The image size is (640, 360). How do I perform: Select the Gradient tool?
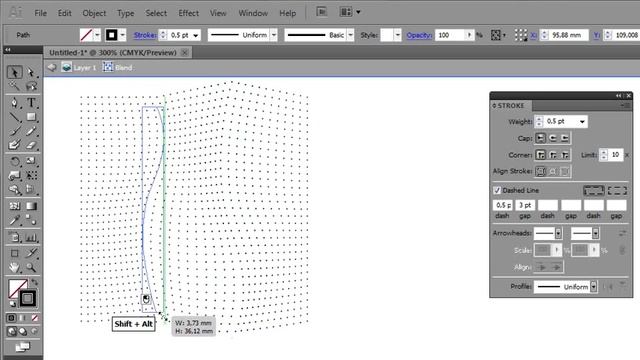pos(31,206)
